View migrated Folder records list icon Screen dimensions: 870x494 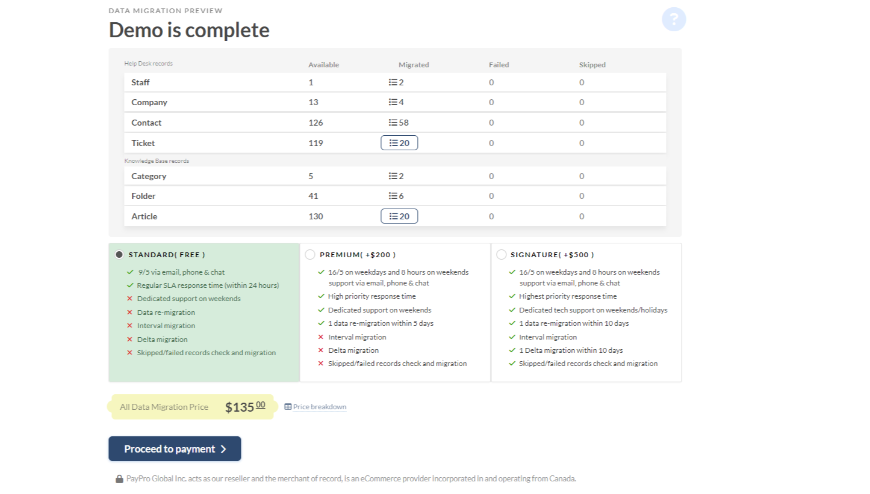(393, 196)
